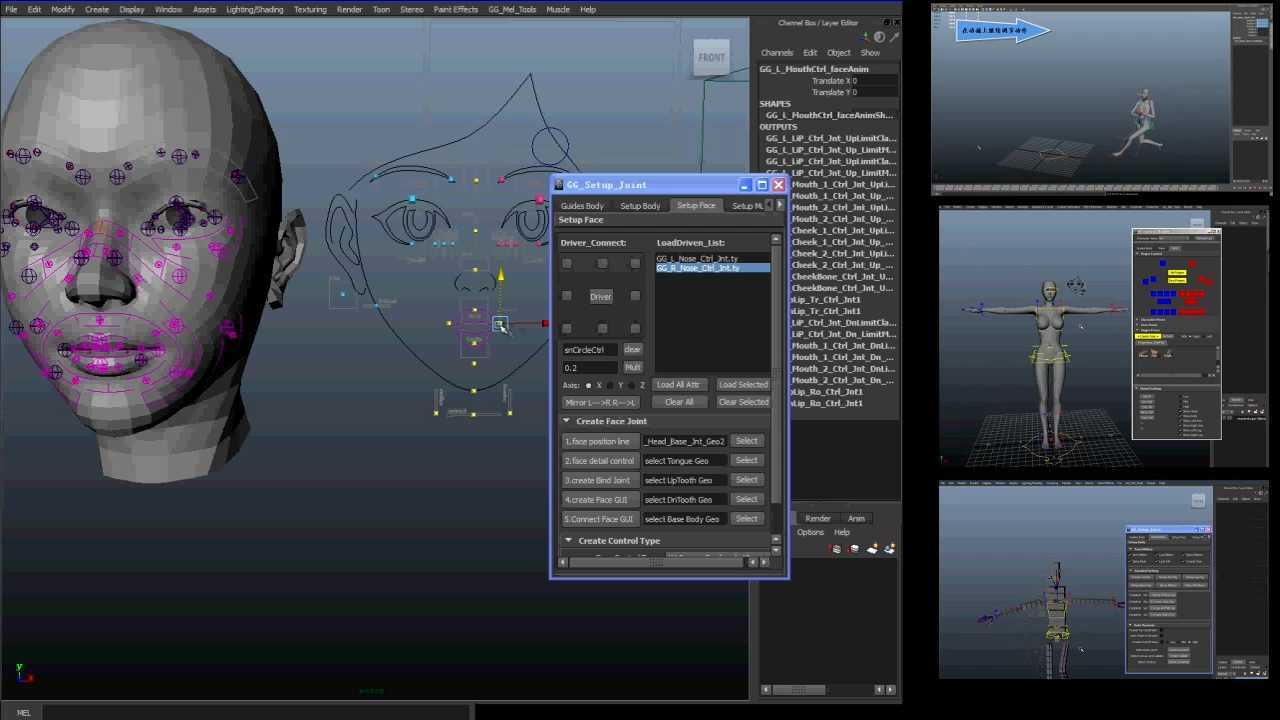The width and height of the screenshot is (1280, 720).
Task: Click the channel speed dial icon
Action: click(x=879, y=37)
